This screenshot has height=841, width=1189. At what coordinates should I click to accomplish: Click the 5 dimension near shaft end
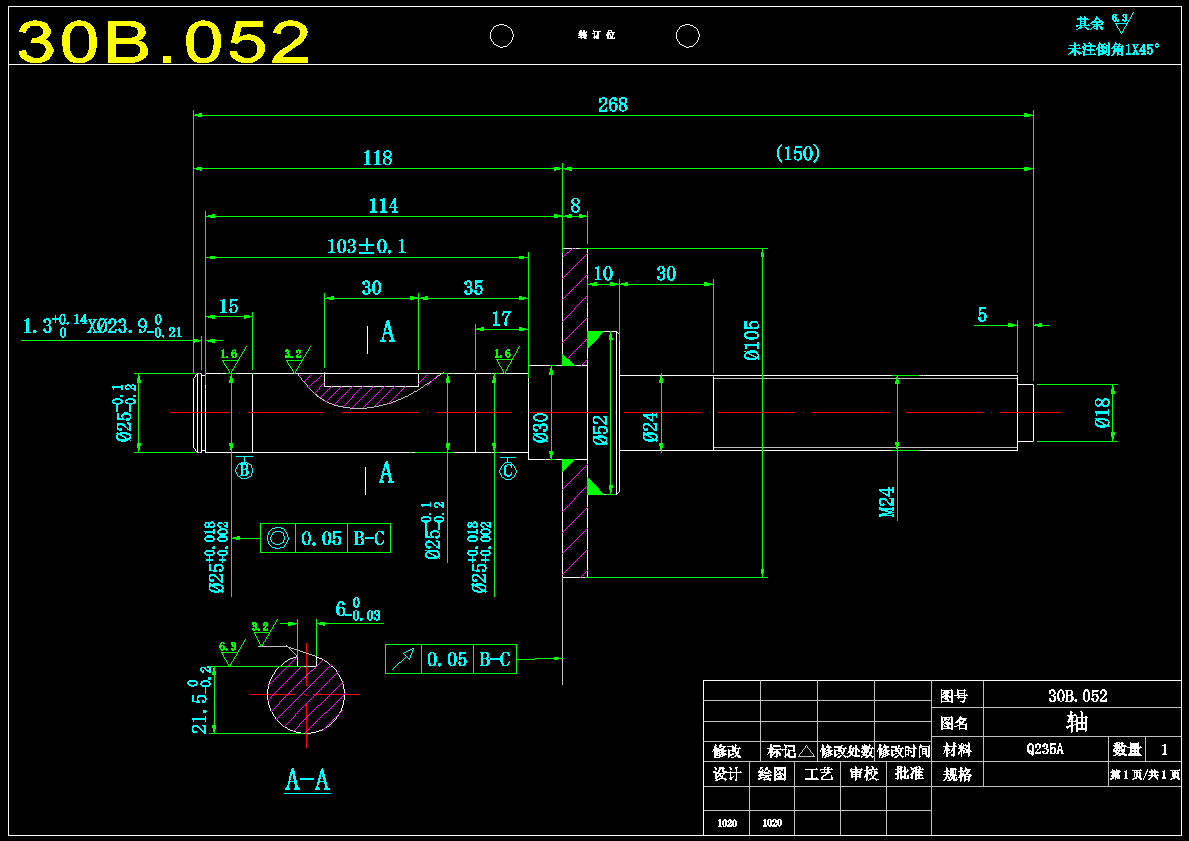point(983,314)
